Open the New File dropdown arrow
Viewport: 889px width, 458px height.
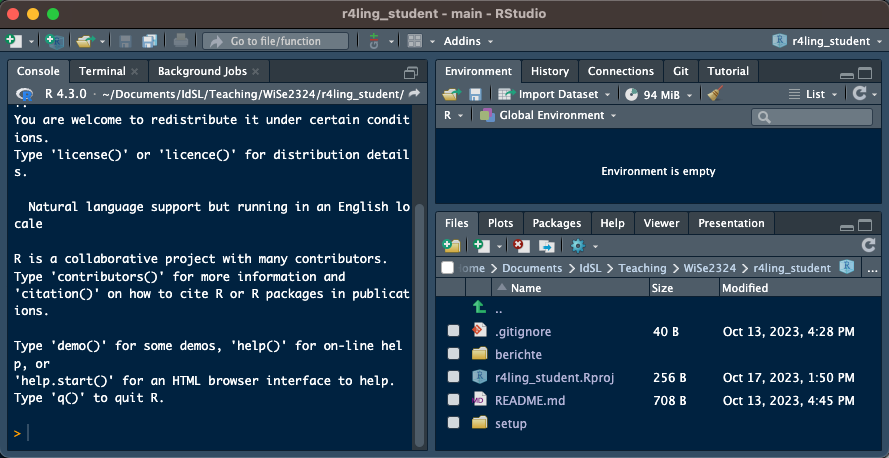[x=31, y=41]
